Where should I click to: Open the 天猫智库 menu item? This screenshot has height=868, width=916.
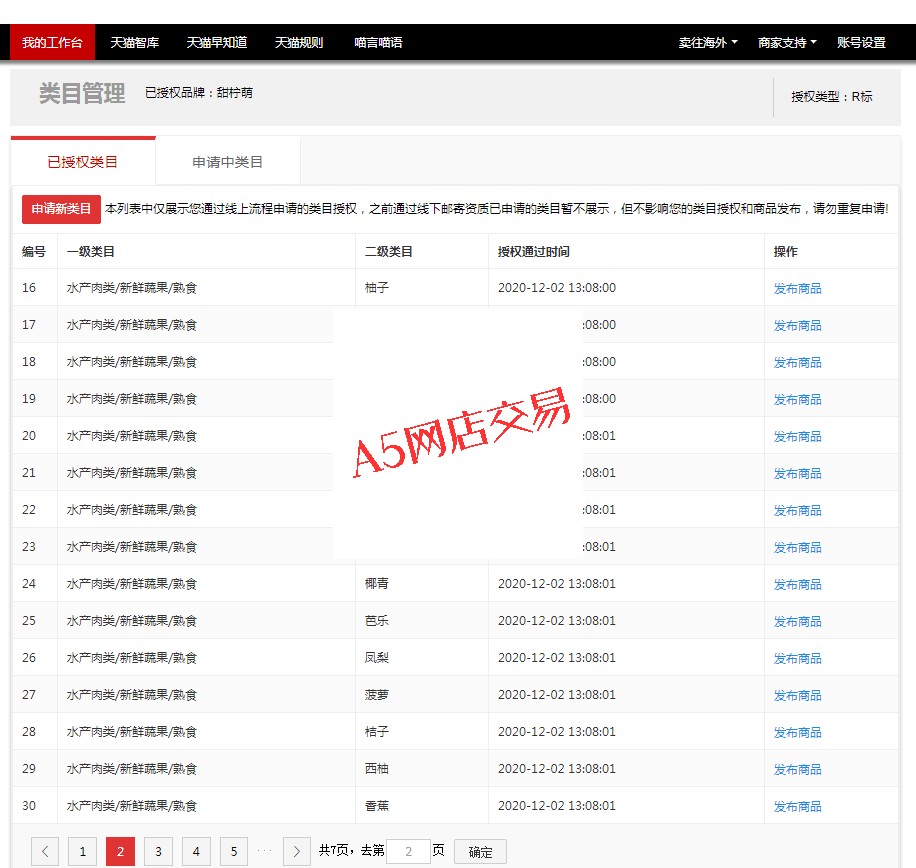pos(134,43)
